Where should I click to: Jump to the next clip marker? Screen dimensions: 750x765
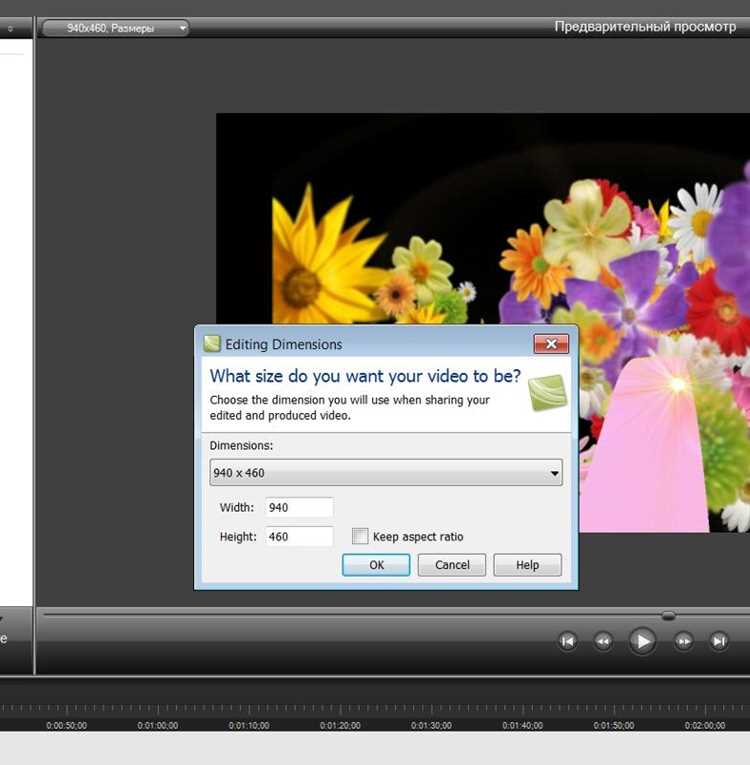(x=718, y=641)
